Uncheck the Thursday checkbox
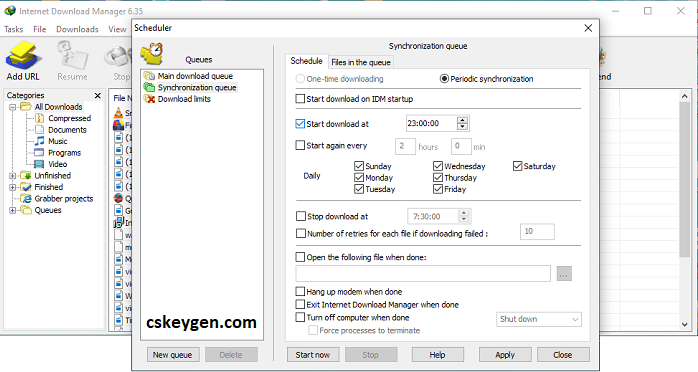Screen dimensions: 698x372 click(438, 178)
